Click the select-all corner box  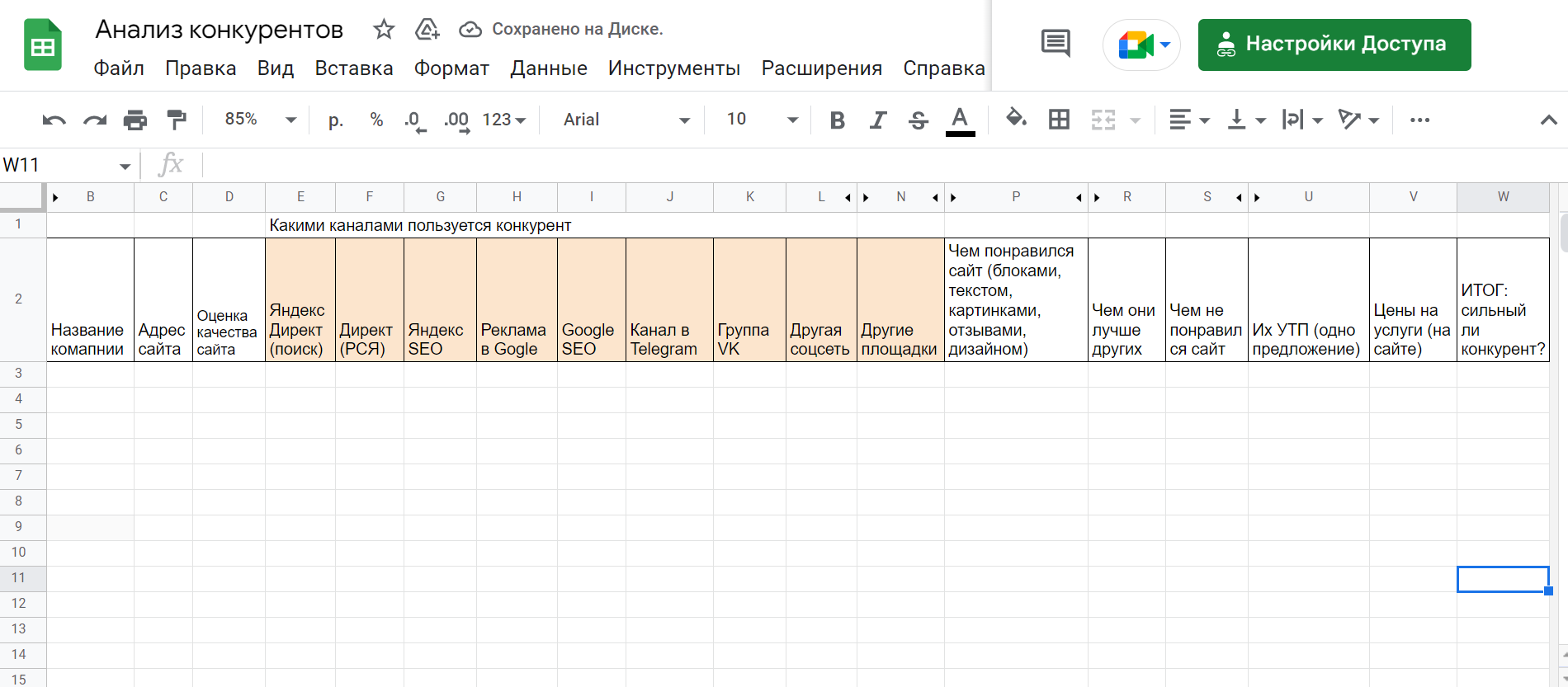tap(22, 197)
